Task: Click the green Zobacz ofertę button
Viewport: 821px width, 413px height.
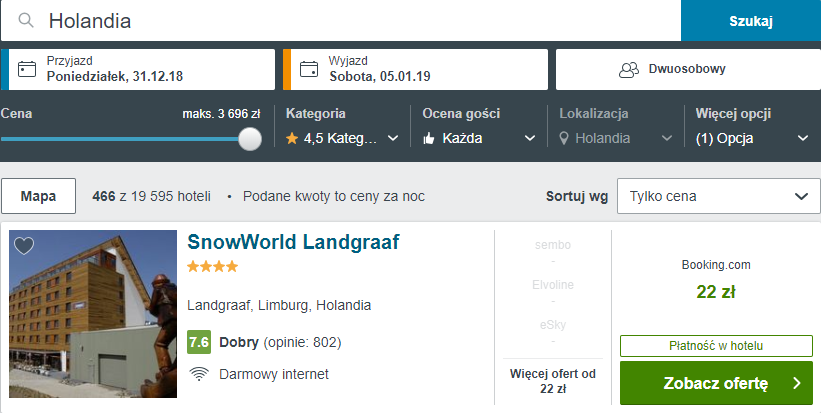Action: click(x=716, y=383)
